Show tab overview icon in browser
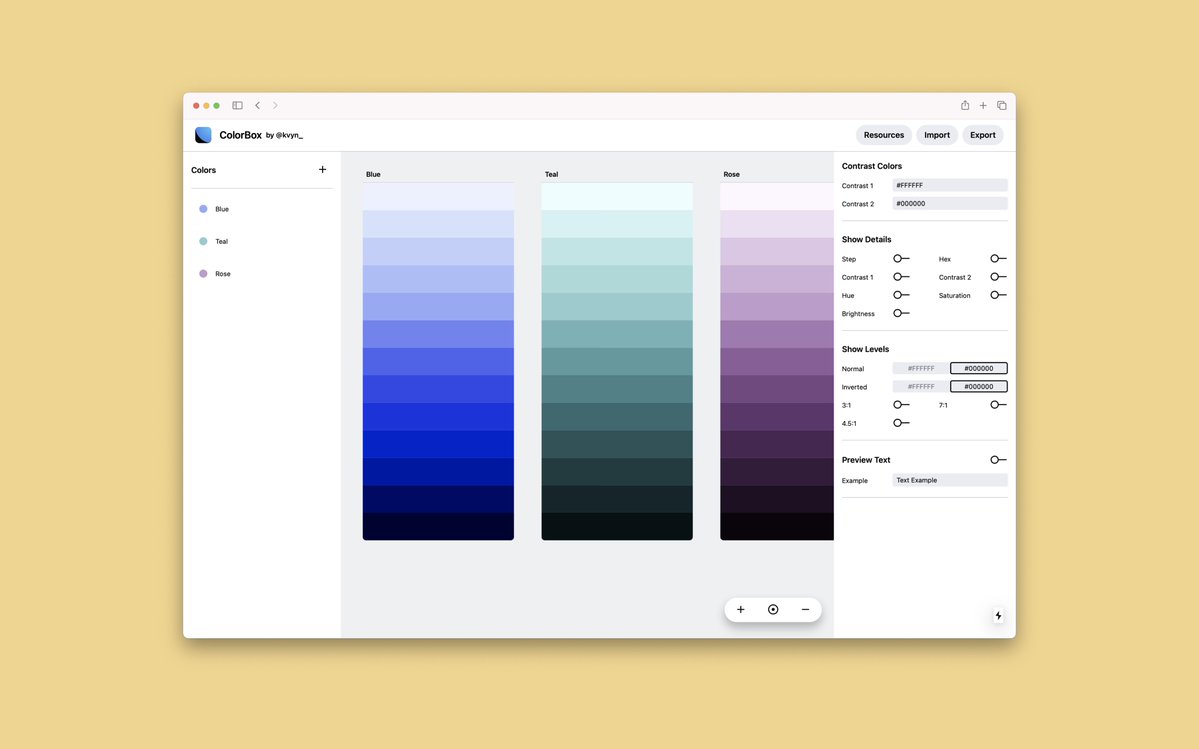The image size is (1199, 749). point(1001,105)
